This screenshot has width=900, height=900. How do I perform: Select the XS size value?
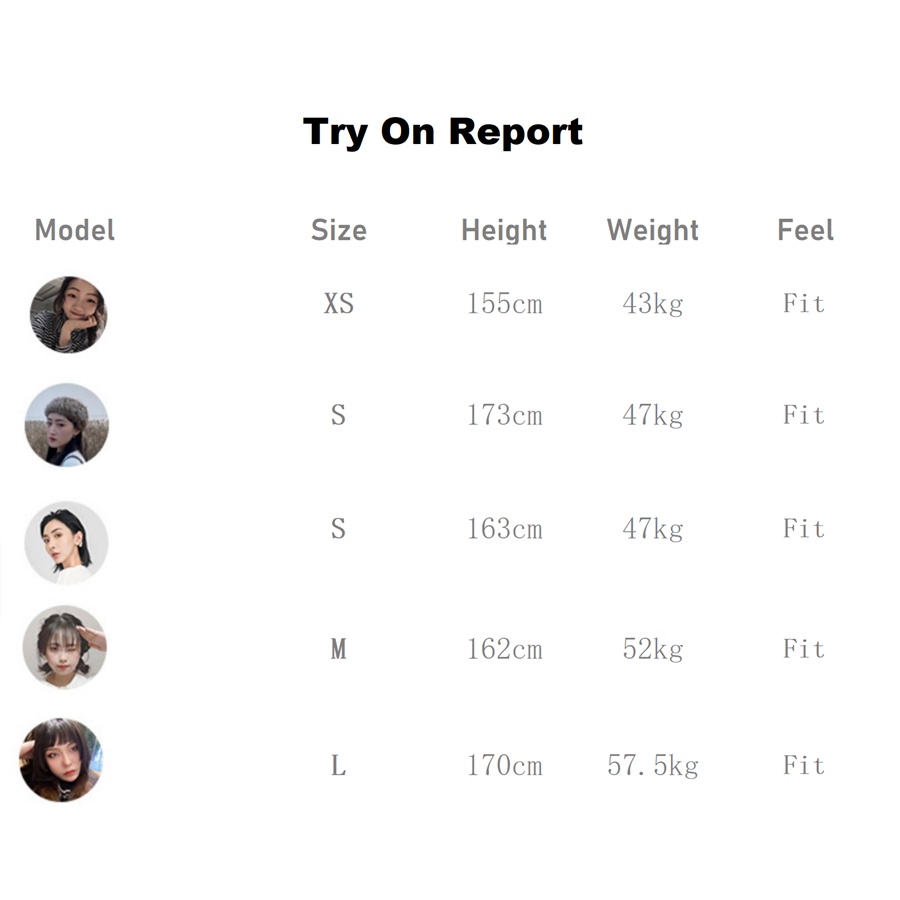(x=339, y=303)
